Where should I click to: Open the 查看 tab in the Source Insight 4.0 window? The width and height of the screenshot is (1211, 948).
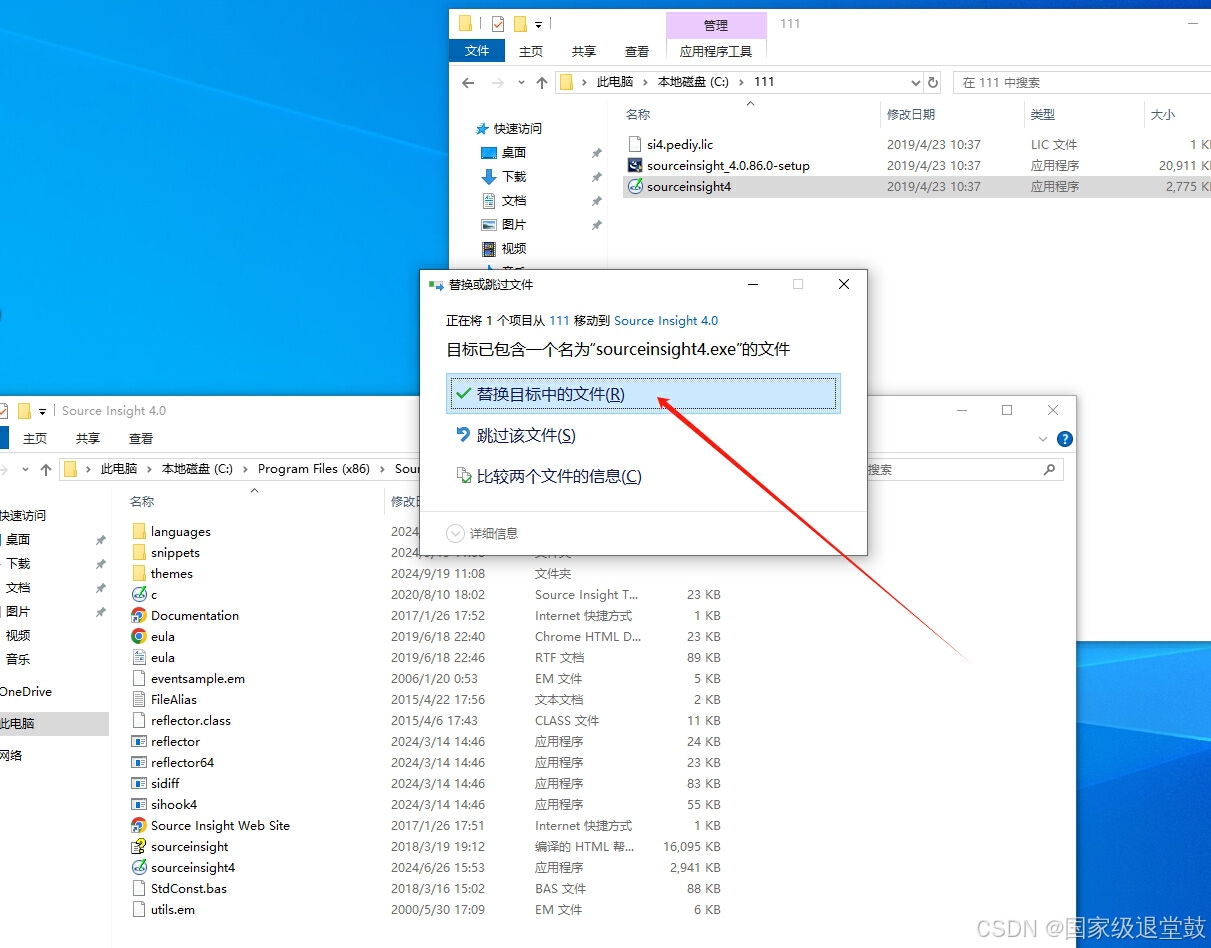pyautogui.click(x=141, y=438)
